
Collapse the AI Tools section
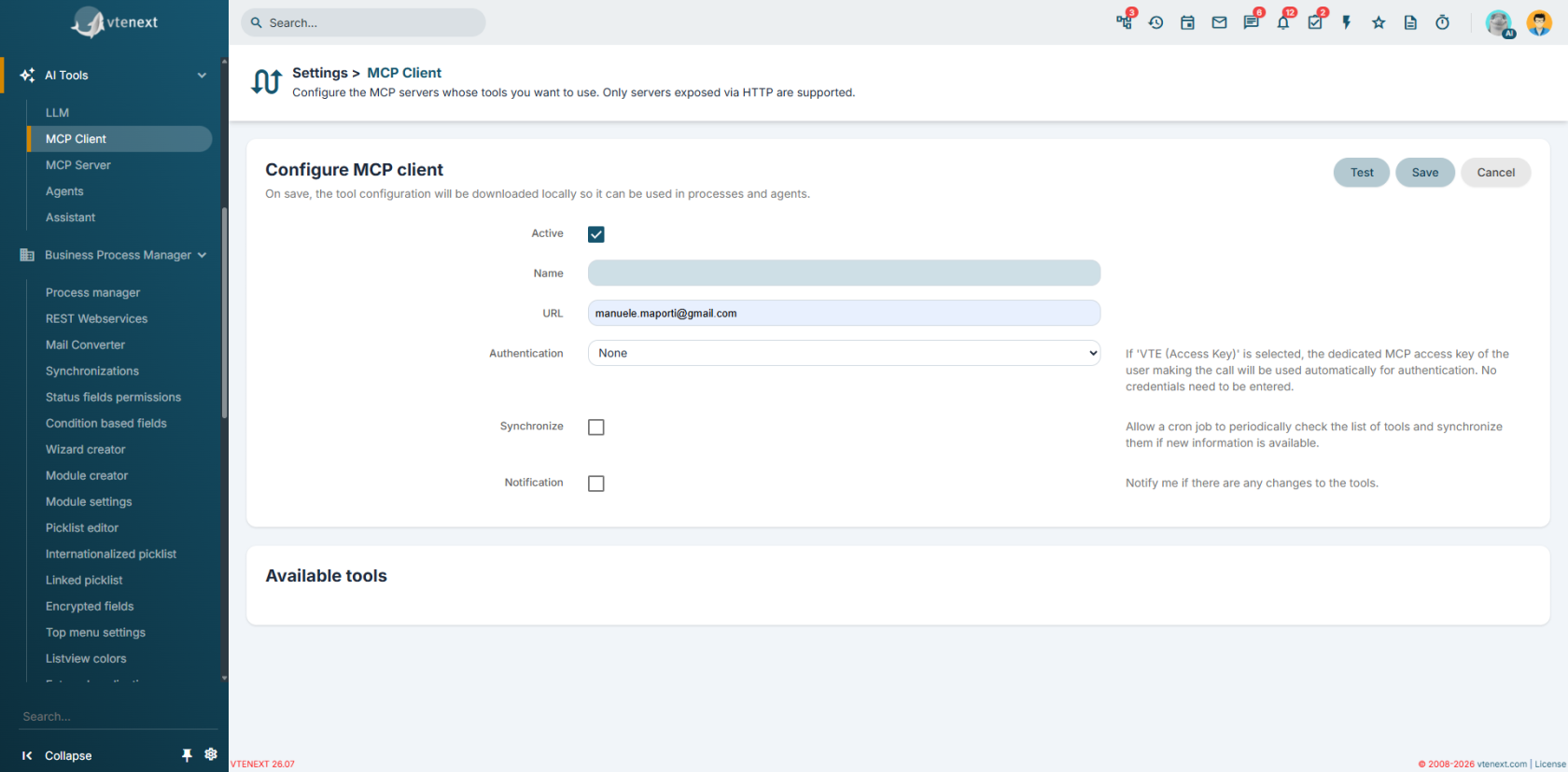click(202, 76)
